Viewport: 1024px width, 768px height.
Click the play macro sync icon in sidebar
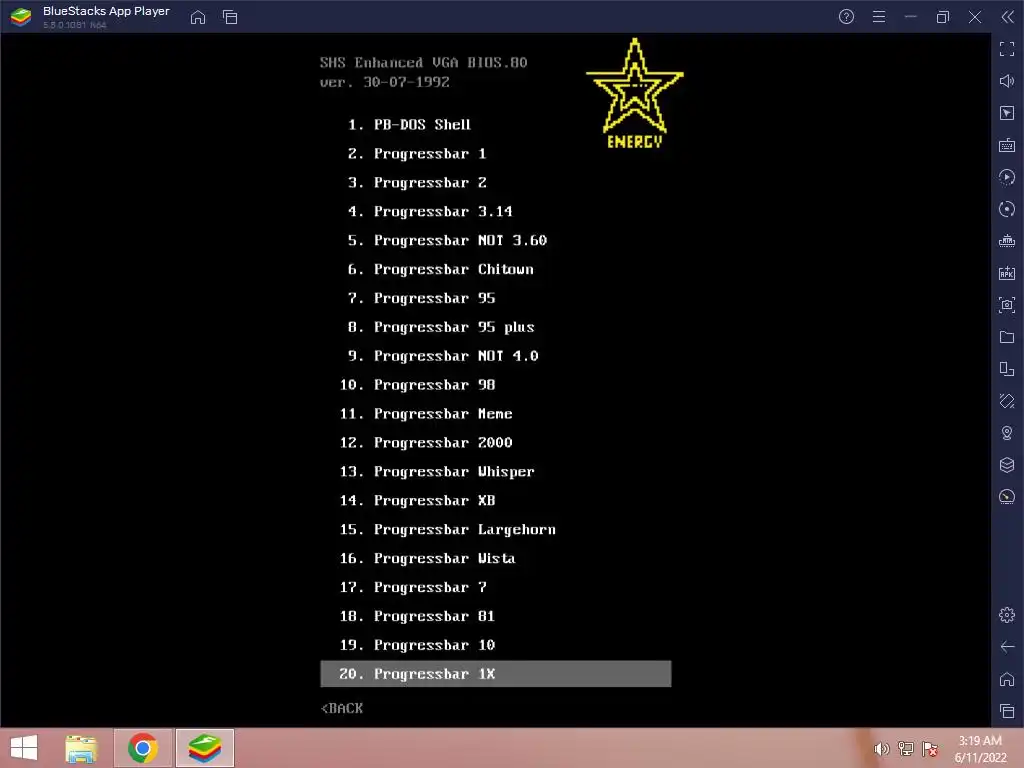coord(1007,177)
